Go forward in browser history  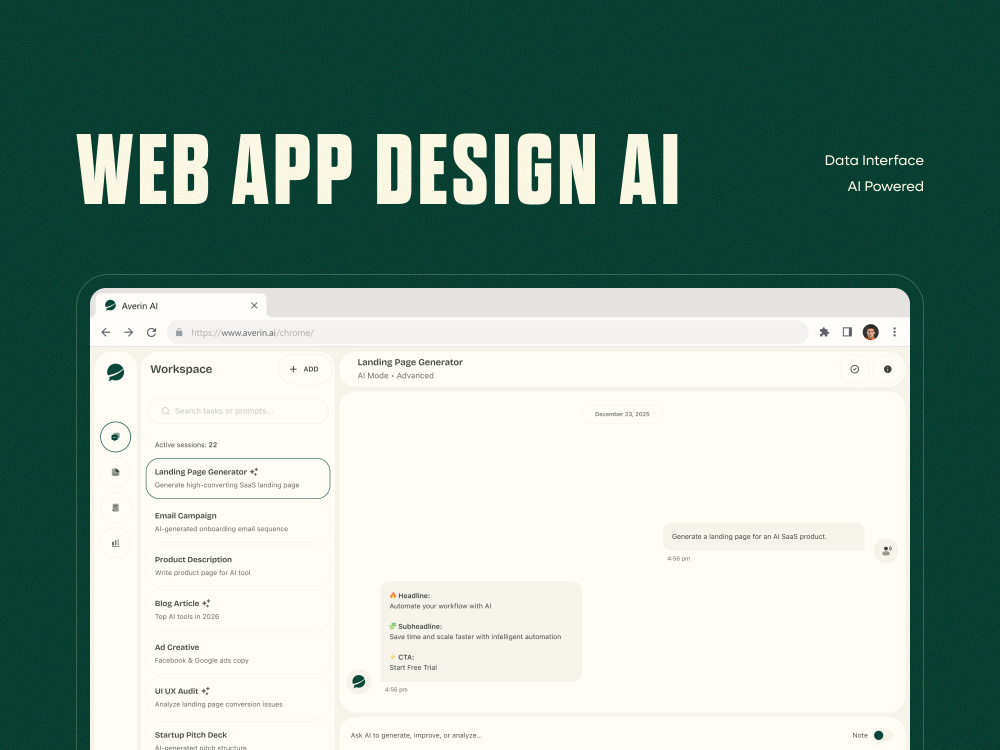pyautogui.click(x=129, y=332)
